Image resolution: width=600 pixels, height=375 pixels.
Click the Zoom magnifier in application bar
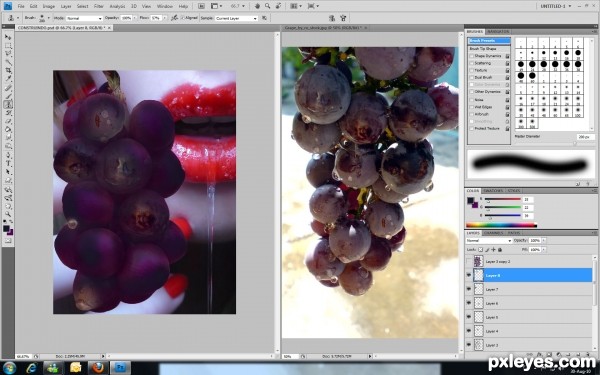267,6
